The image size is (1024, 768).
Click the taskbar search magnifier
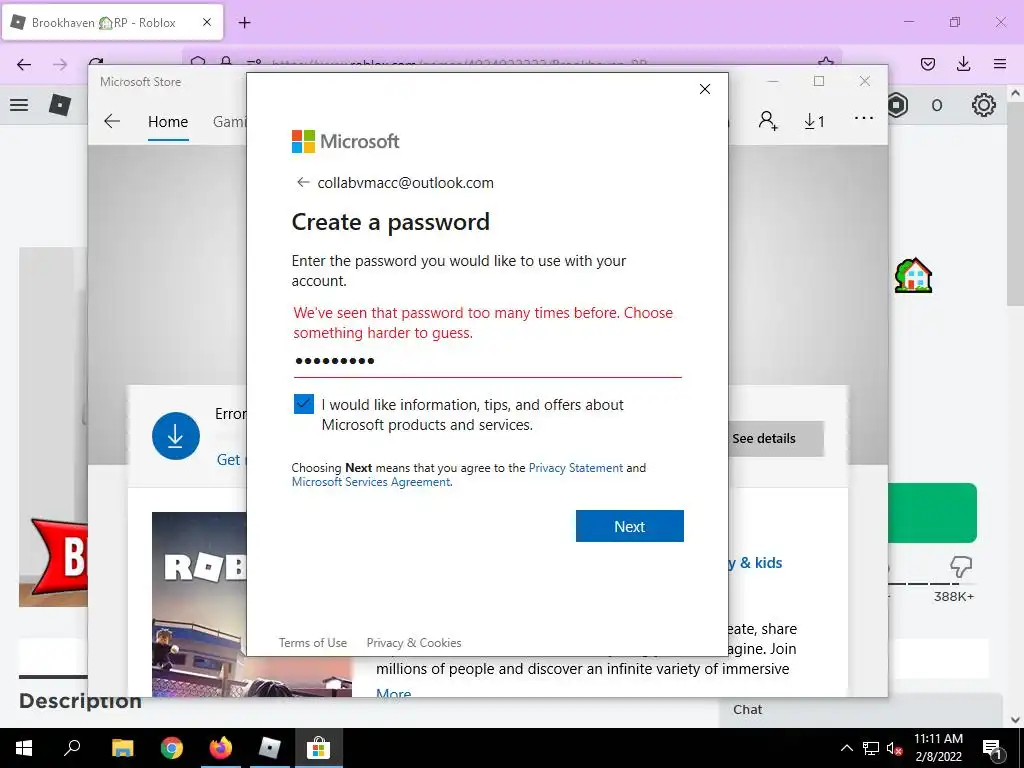(72, 748)
